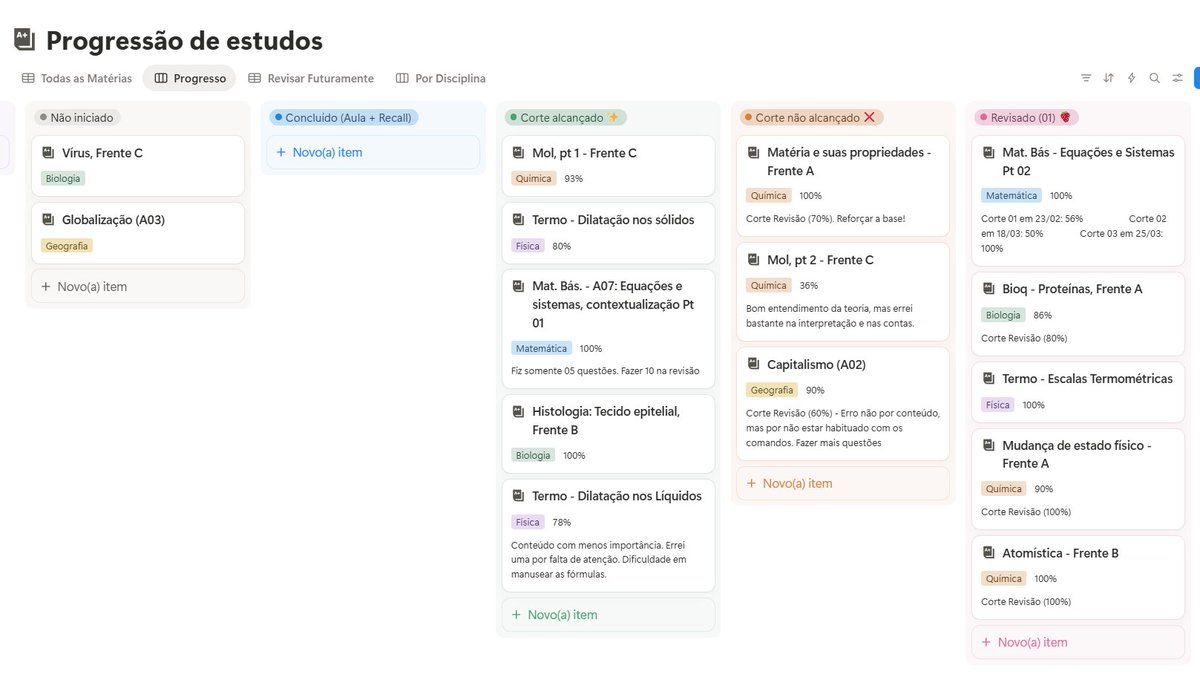Click Biologia tag on Vírus card

coord(63,178)
